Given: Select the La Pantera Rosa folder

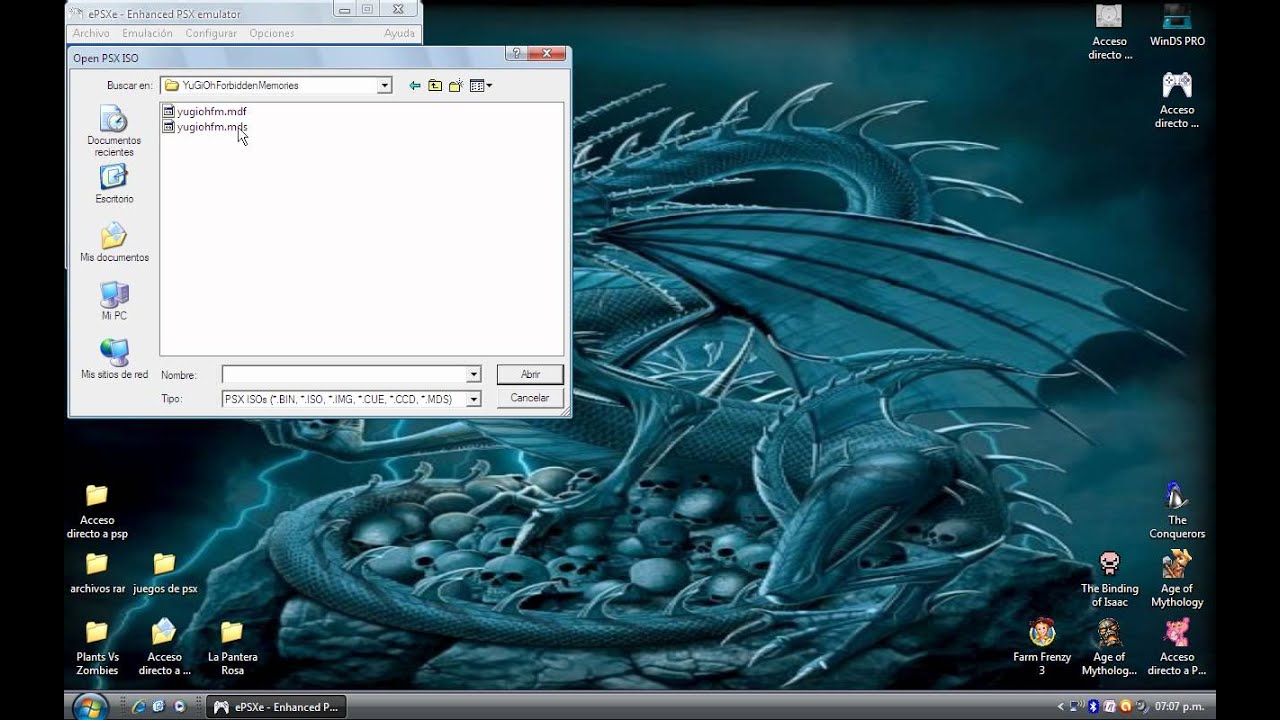Looking at the screenshot, I should pos(232,648).
